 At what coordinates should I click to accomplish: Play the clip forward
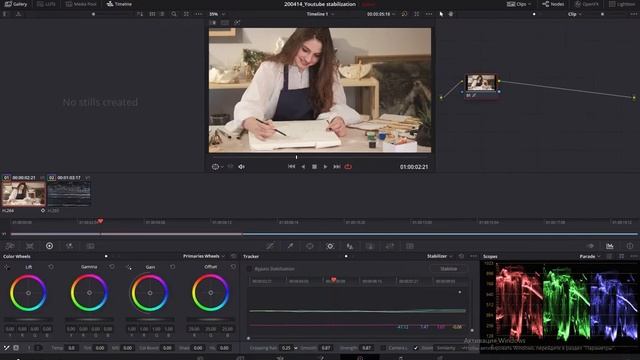tap(325, 167)
